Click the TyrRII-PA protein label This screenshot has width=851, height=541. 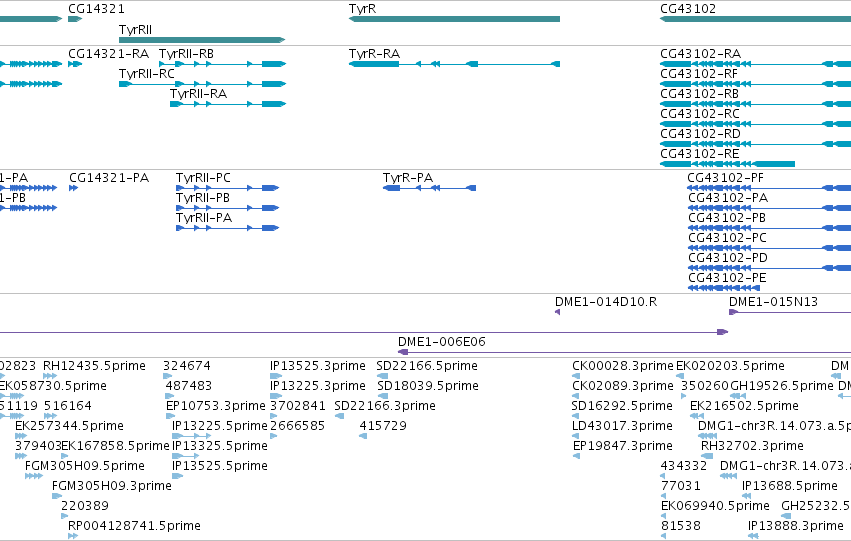tap(204, 218)
